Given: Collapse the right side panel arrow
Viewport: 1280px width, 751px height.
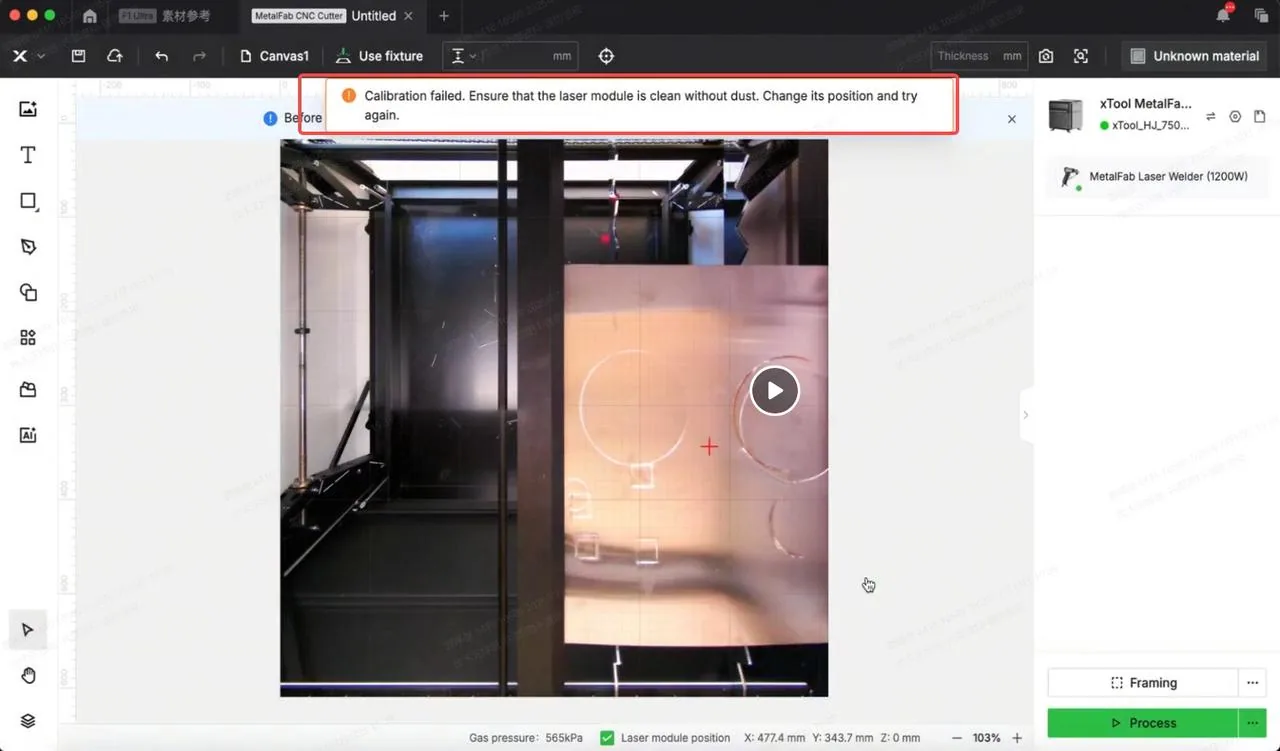Looking at the screenshot, I should (1026, 415).
